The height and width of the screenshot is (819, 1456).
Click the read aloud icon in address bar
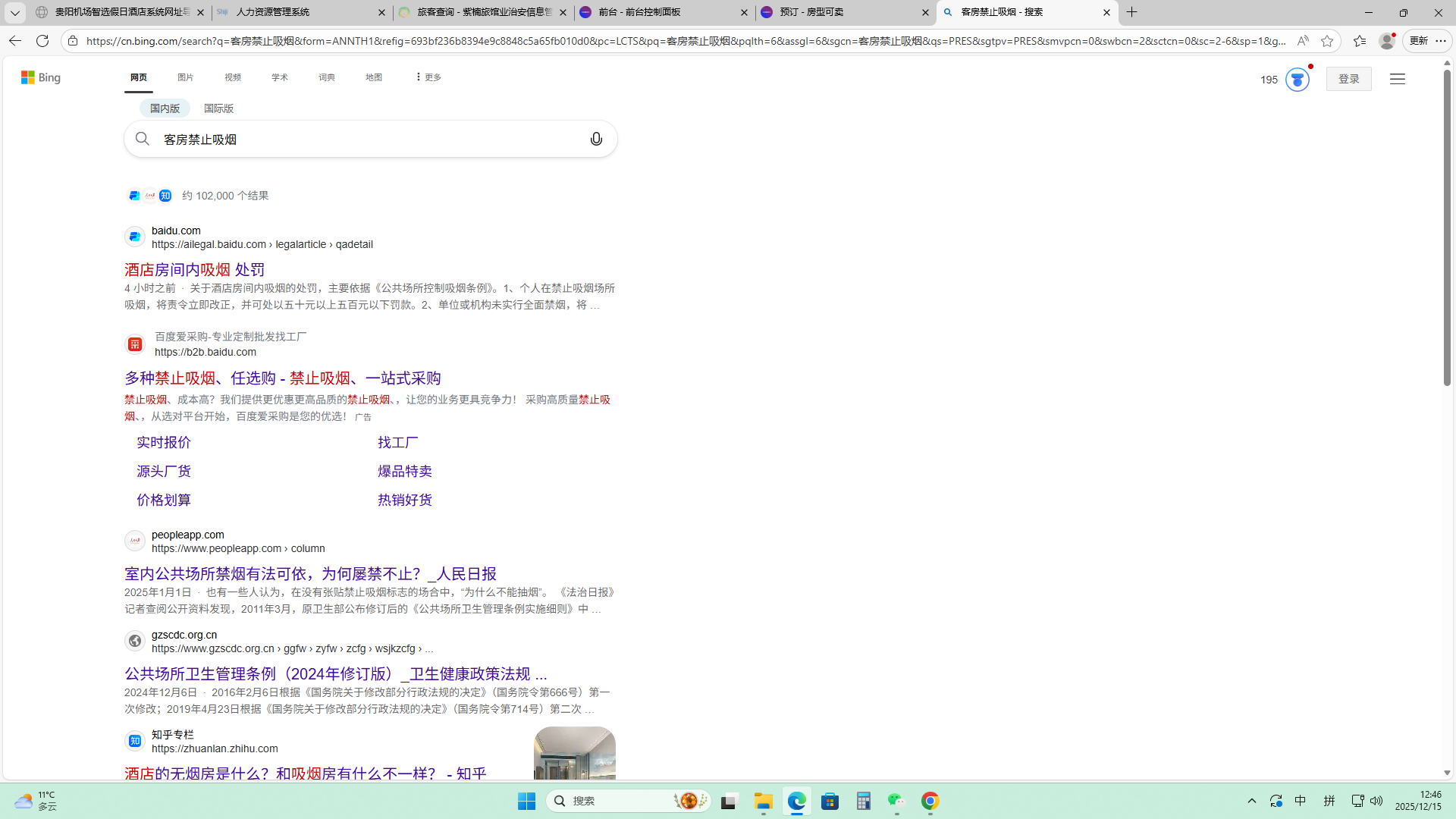pyautogui.click(x=1302, y=41)
